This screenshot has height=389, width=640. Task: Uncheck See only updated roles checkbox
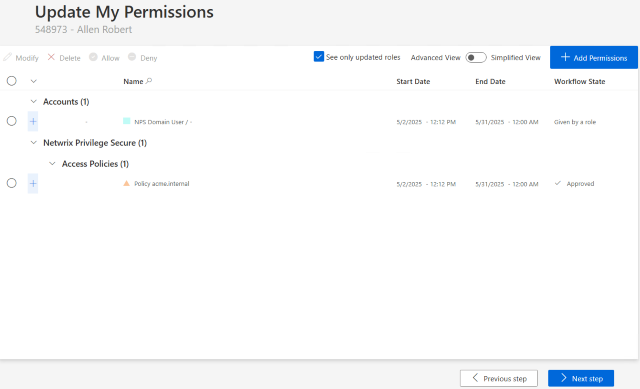(x=319, y=57)
